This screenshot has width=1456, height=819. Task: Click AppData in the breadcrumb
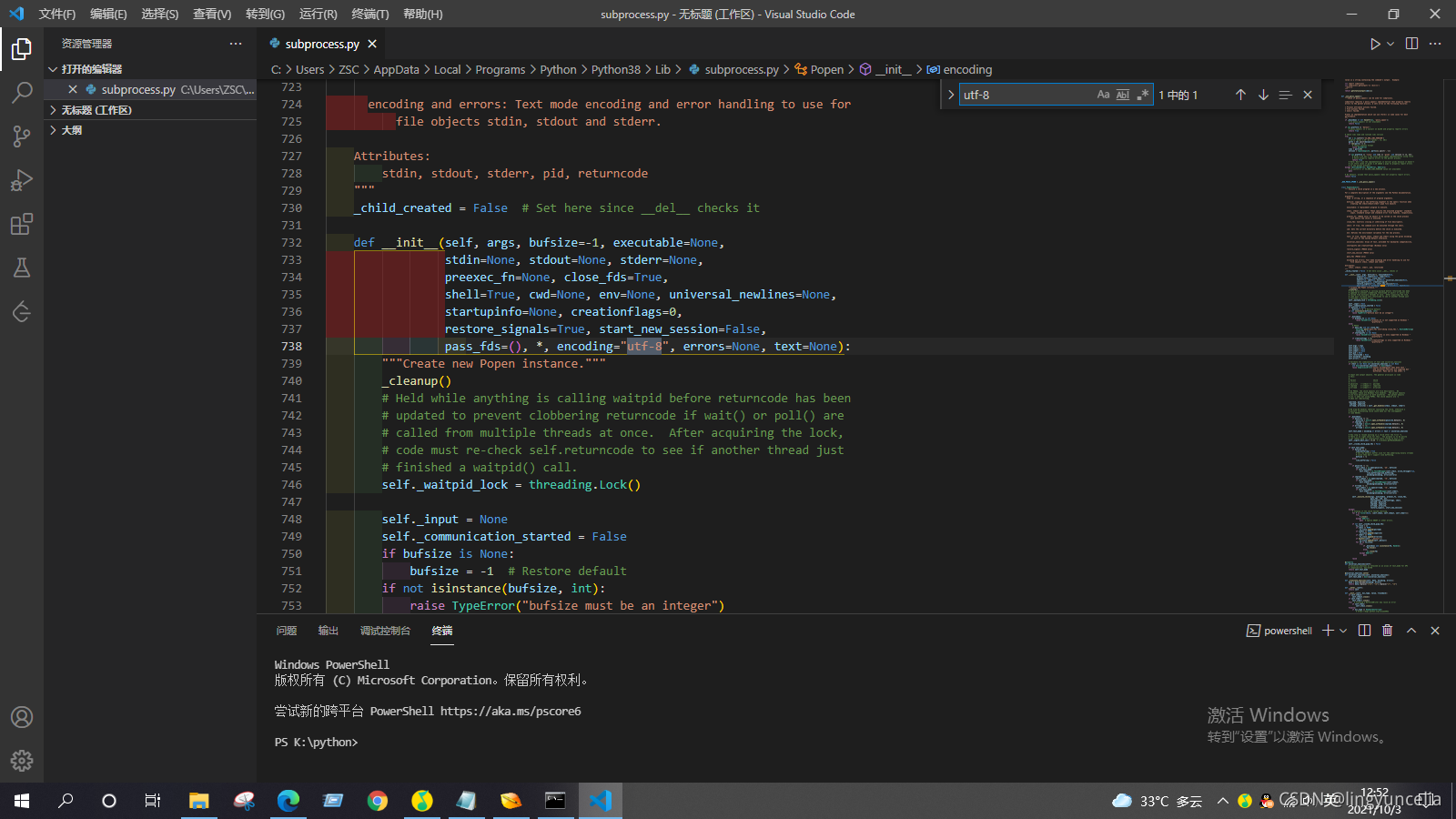pos(396,69)
